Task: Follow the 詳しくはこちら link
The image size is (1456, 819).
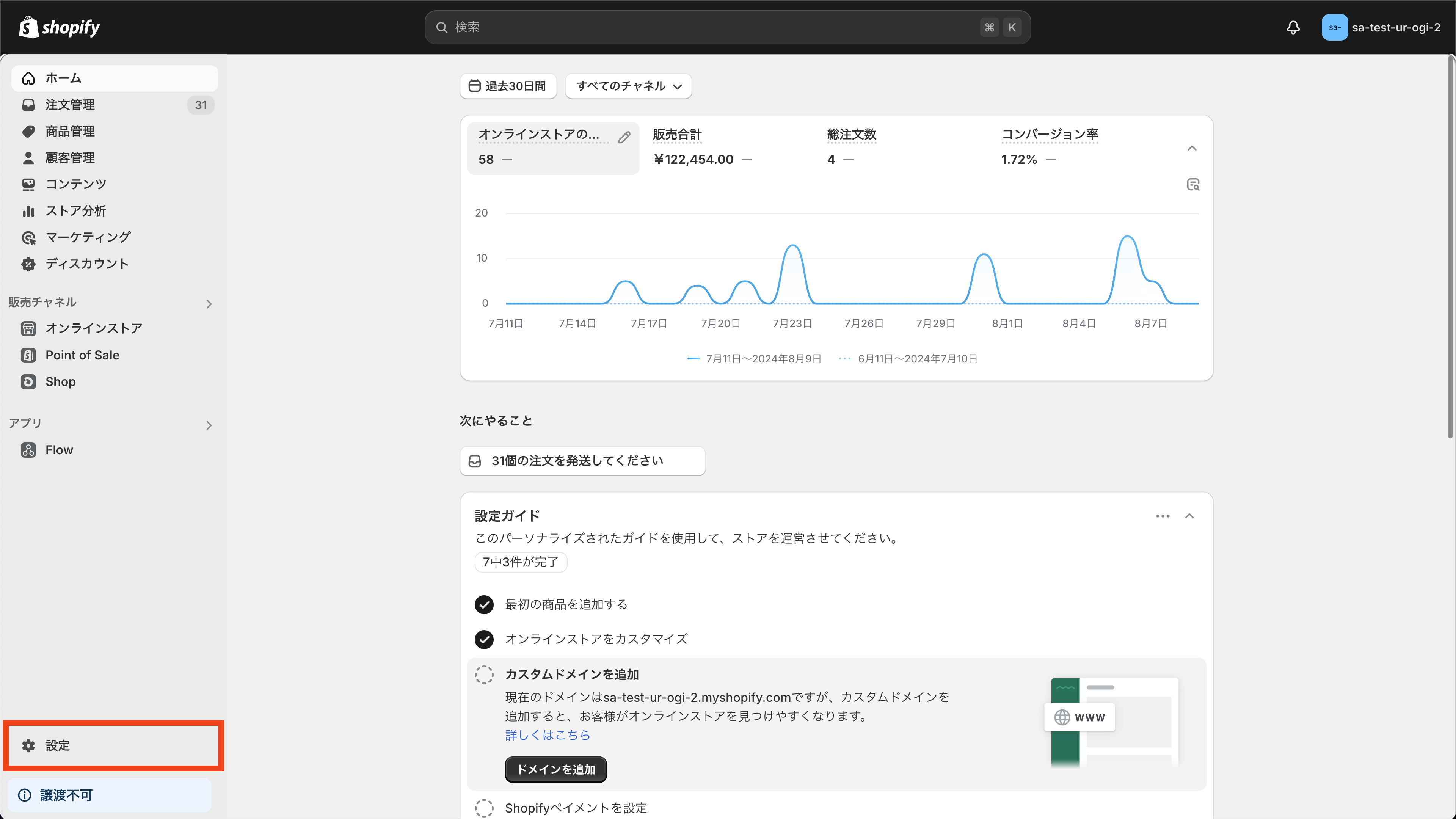Action: point(547,735)
